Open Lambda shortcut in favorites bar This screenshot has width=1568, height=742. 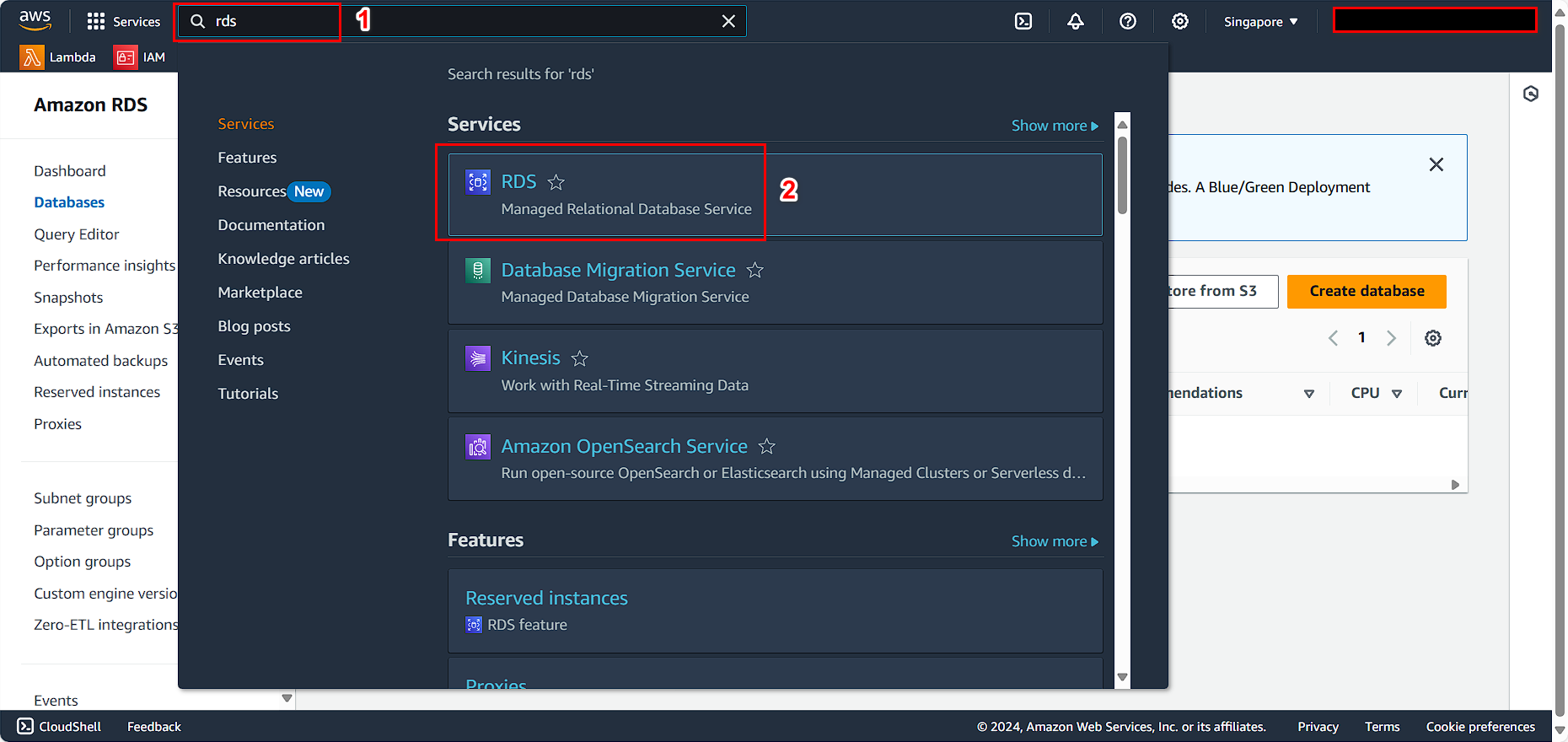coord(58,57)
